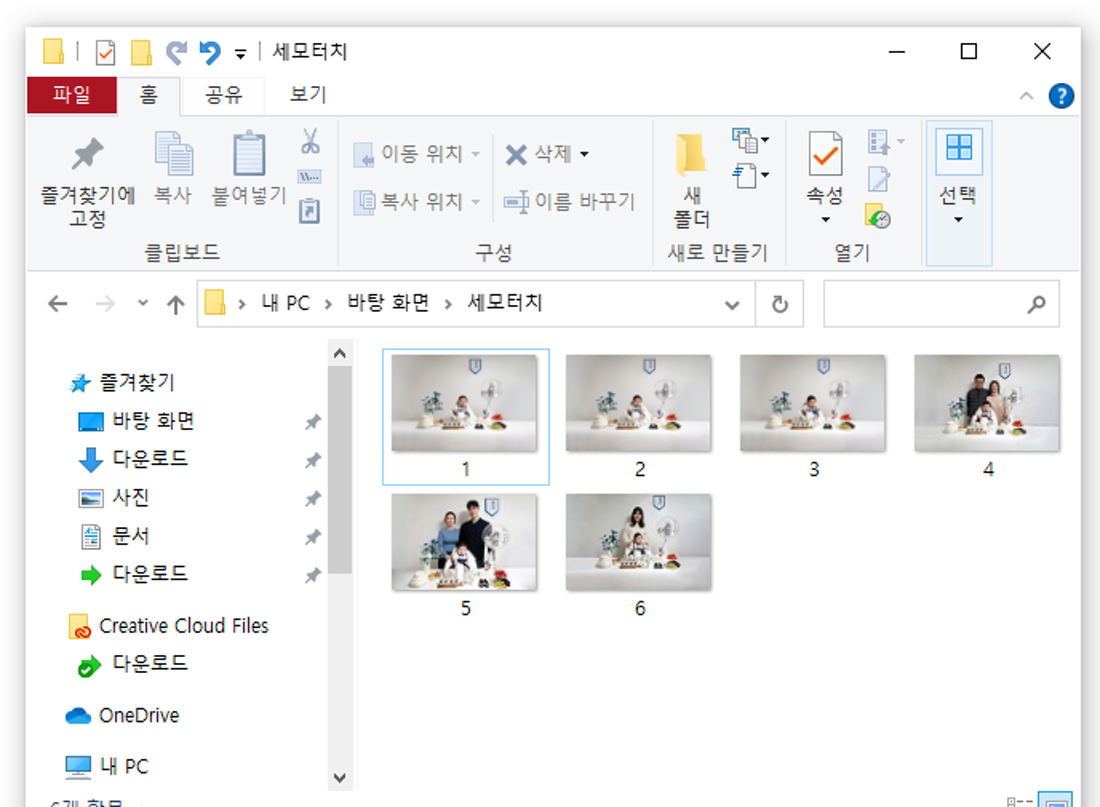Click the search magnifier icon
Screen dimensions: 1100x807
click(x=1036, y=305)
